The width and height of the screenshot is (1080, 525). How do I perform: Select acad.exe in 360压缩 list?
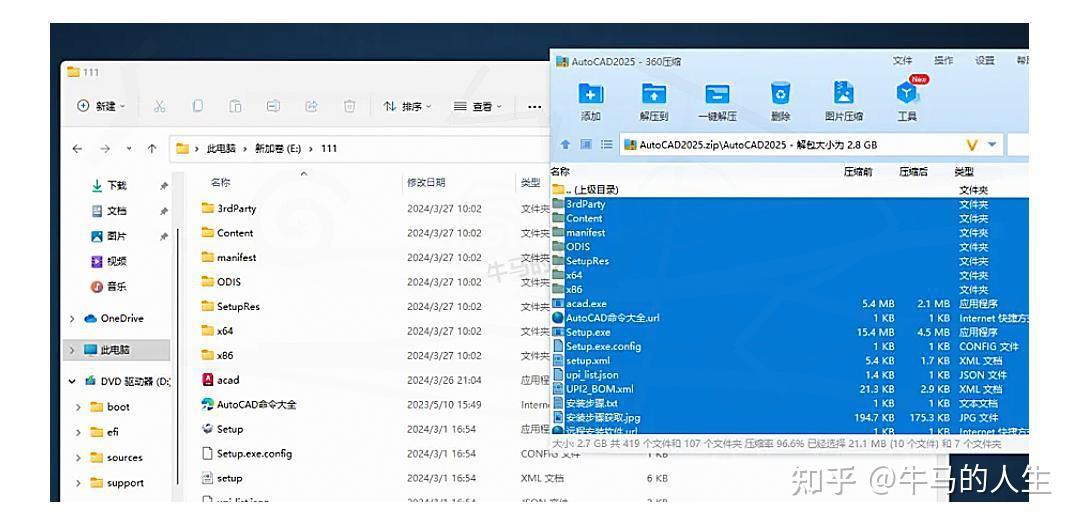pos(789,304)
